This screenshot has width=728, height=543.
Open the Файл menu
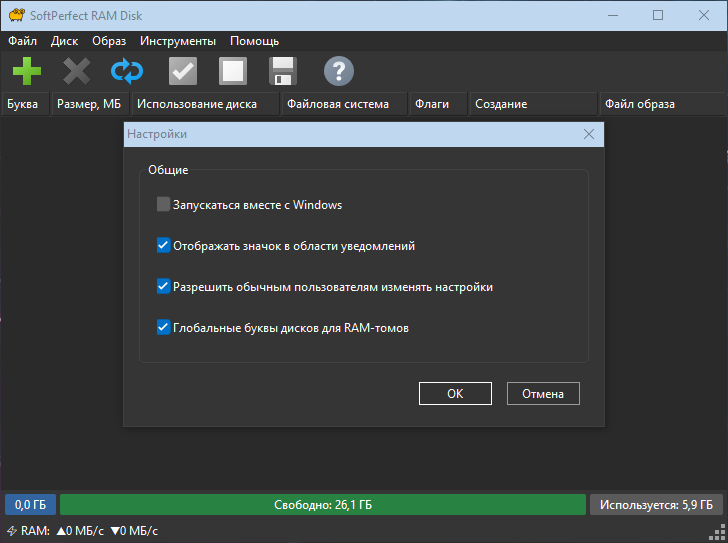click(22, 41)
